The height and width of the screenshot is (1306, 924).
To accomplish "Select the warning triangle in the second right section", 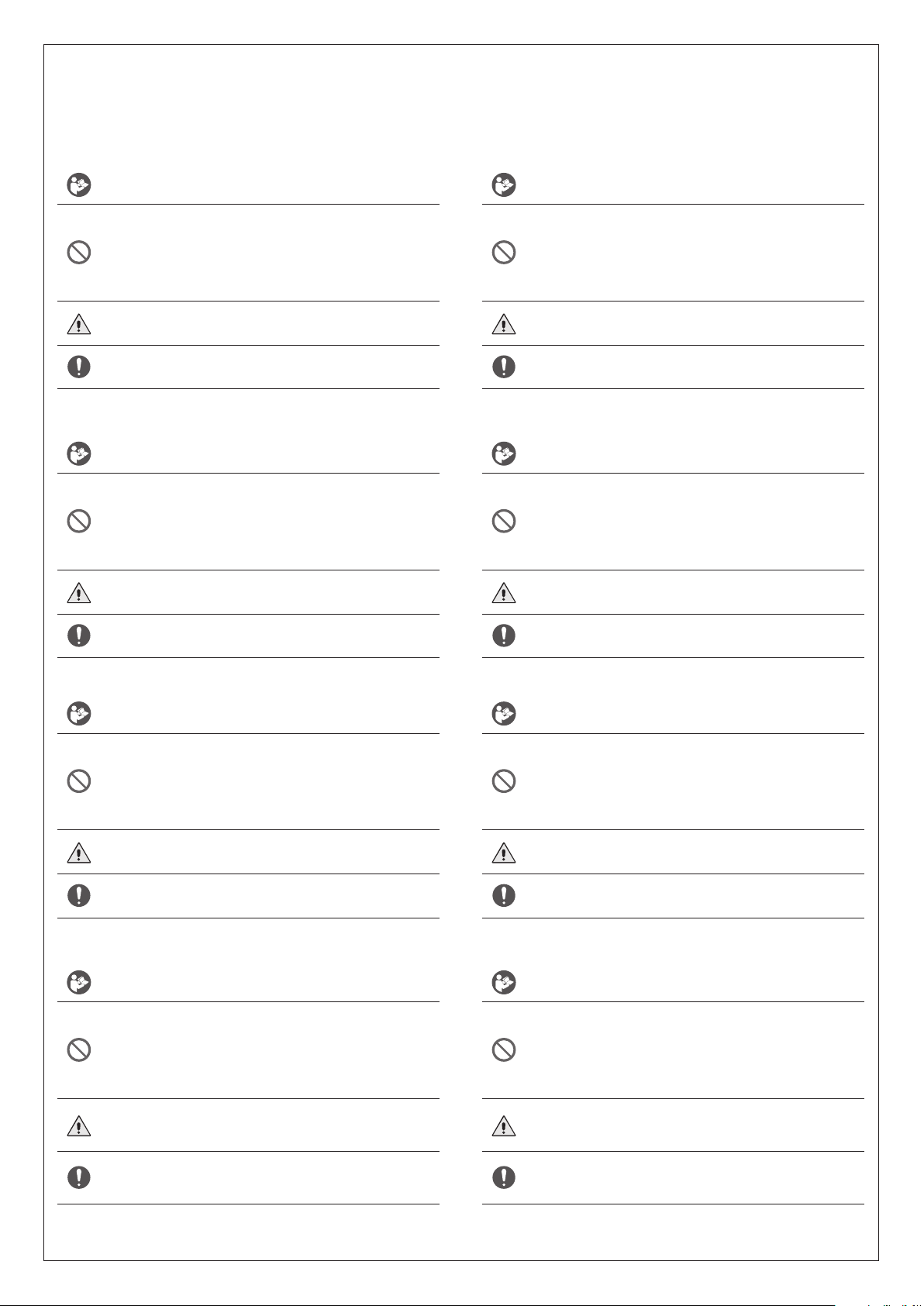I will [504, 593].
